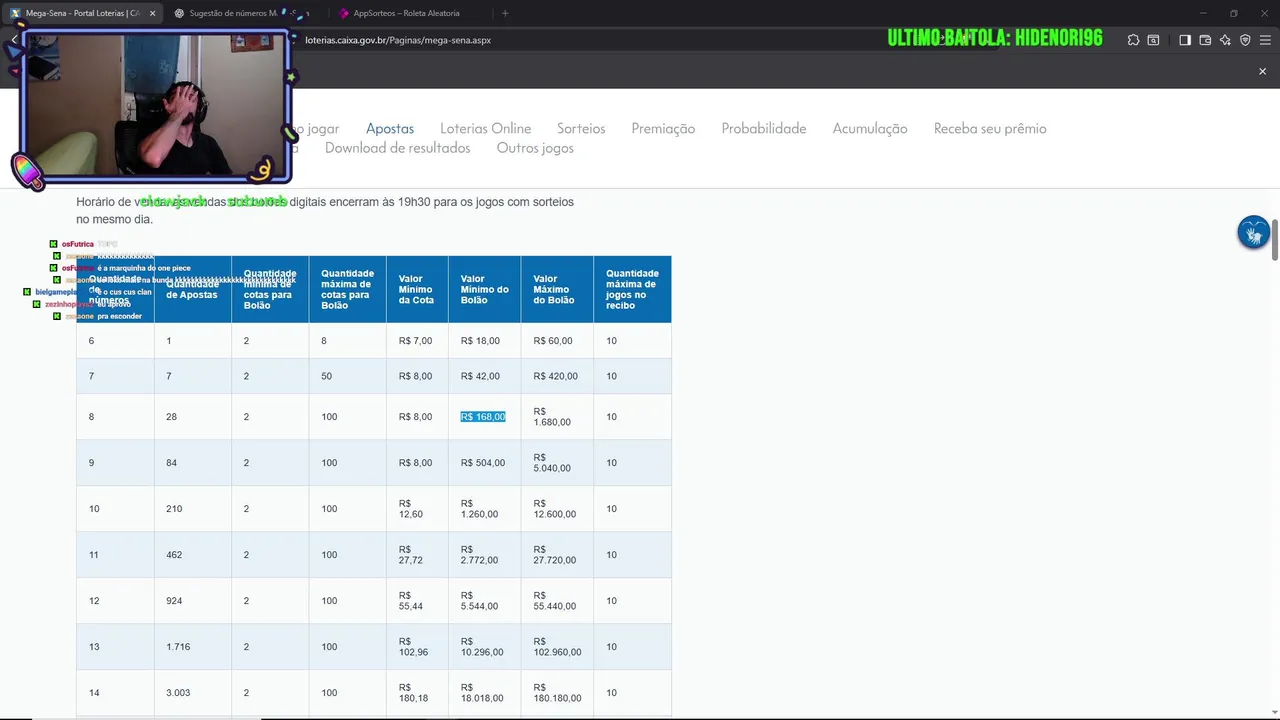This screenshot has height=720, width=1280.
Task: Open the browser hamburger menu
Action: [1265, 40]
